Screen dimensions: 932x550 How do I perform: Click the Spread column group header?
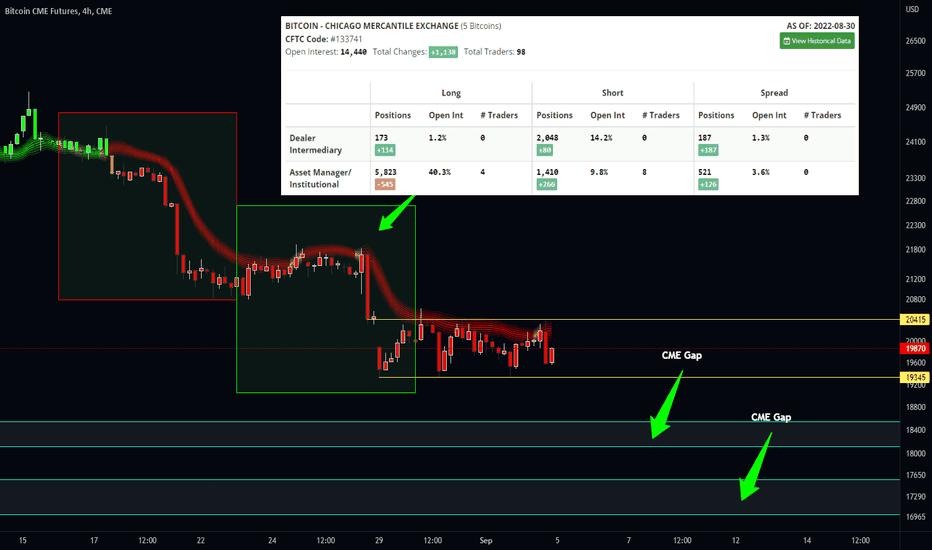(774, 93)
